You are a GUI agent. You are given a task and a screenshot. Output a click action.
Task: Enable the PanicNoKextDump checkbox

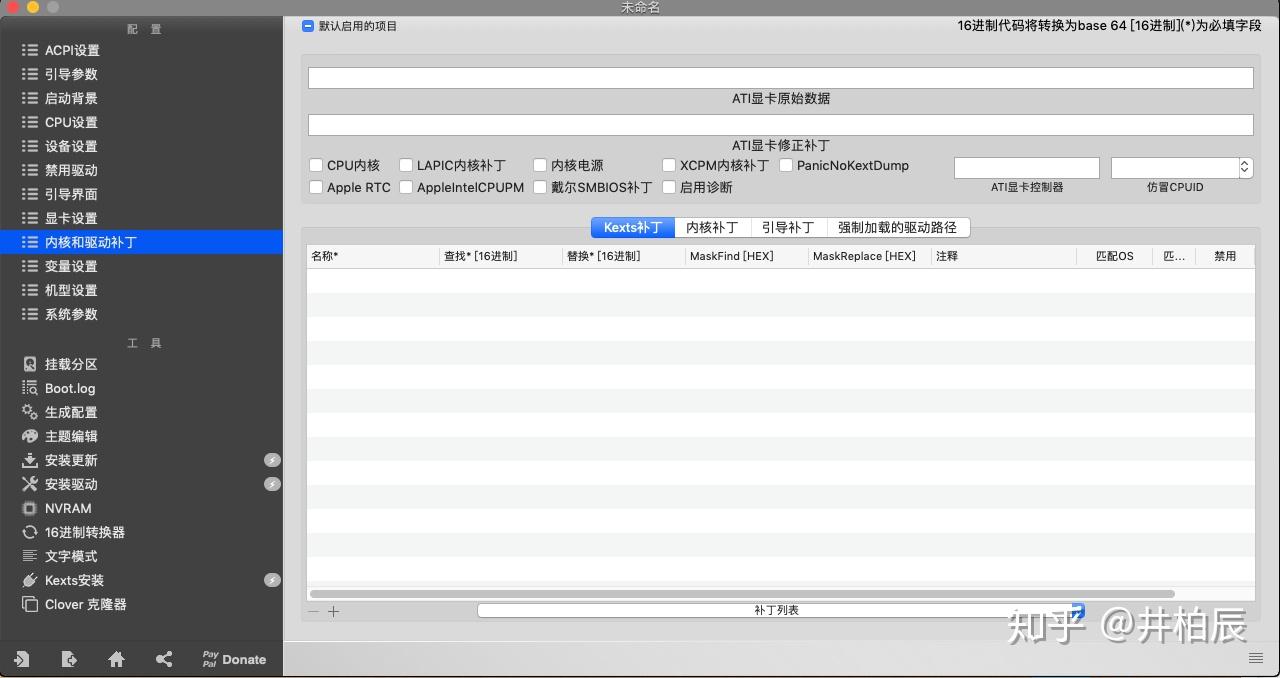coord(786,165)
